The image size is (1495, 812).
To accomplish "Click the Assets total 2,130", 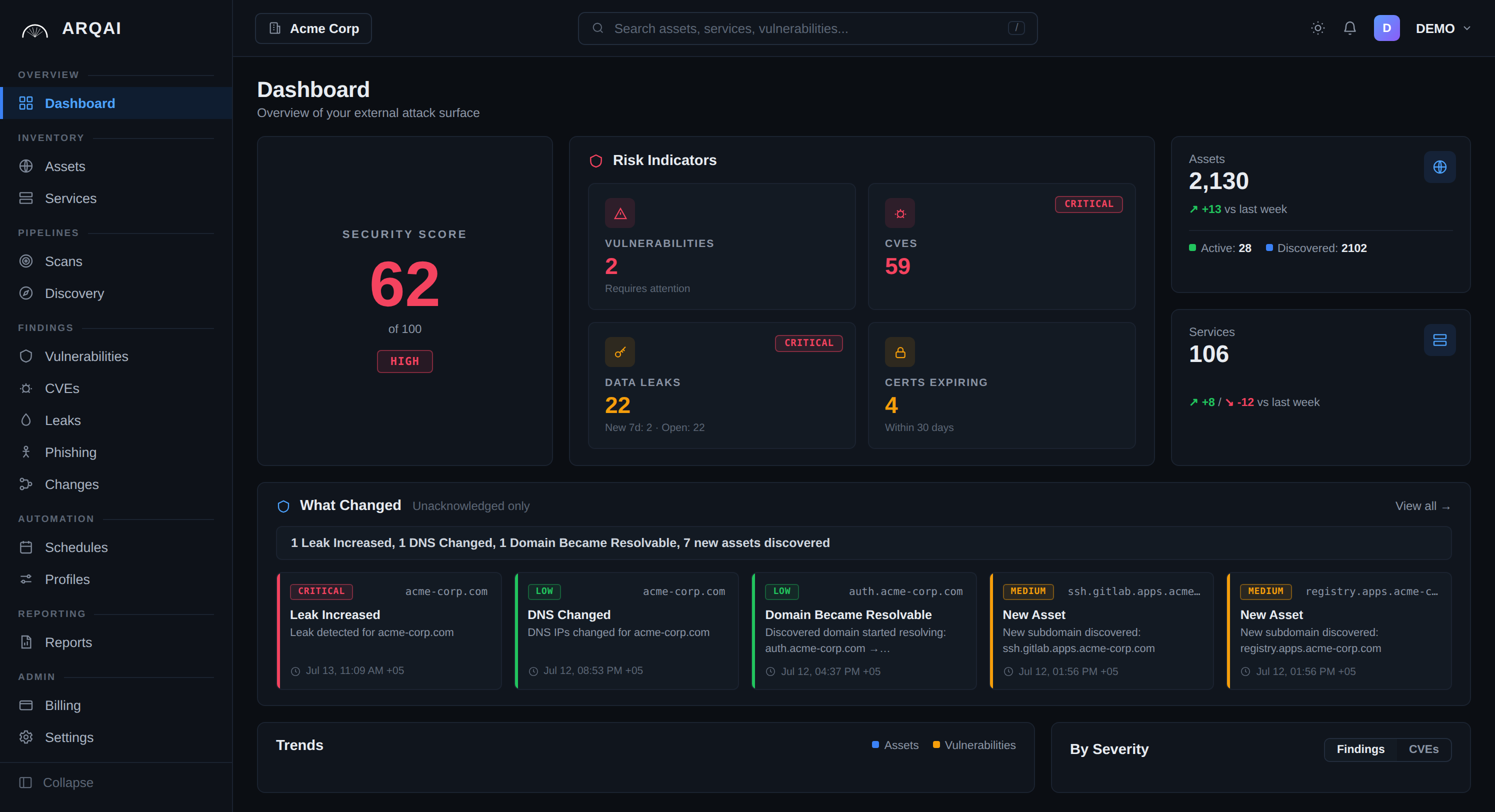I will point(1218,181).
